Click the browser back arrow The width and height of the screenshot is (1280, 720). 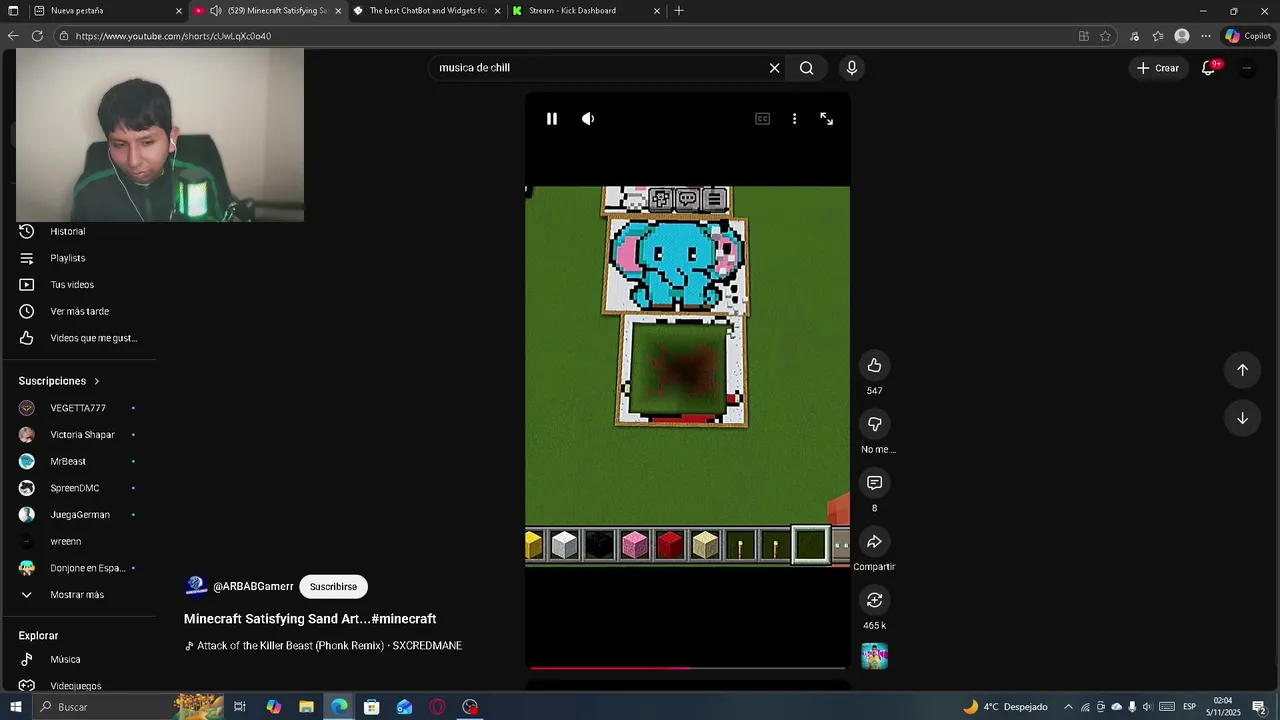pos(13,36)
